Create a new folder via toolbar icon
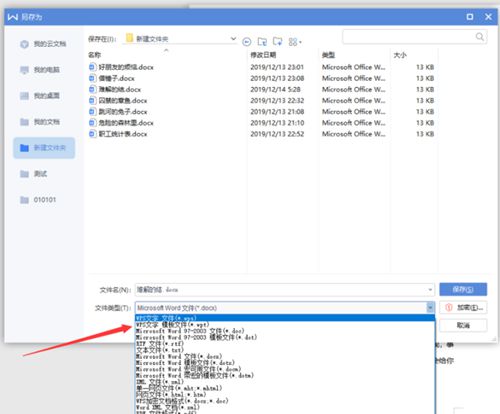Image resolution: width=500 pixels, height=414 pixels. (x=277, y=41)
